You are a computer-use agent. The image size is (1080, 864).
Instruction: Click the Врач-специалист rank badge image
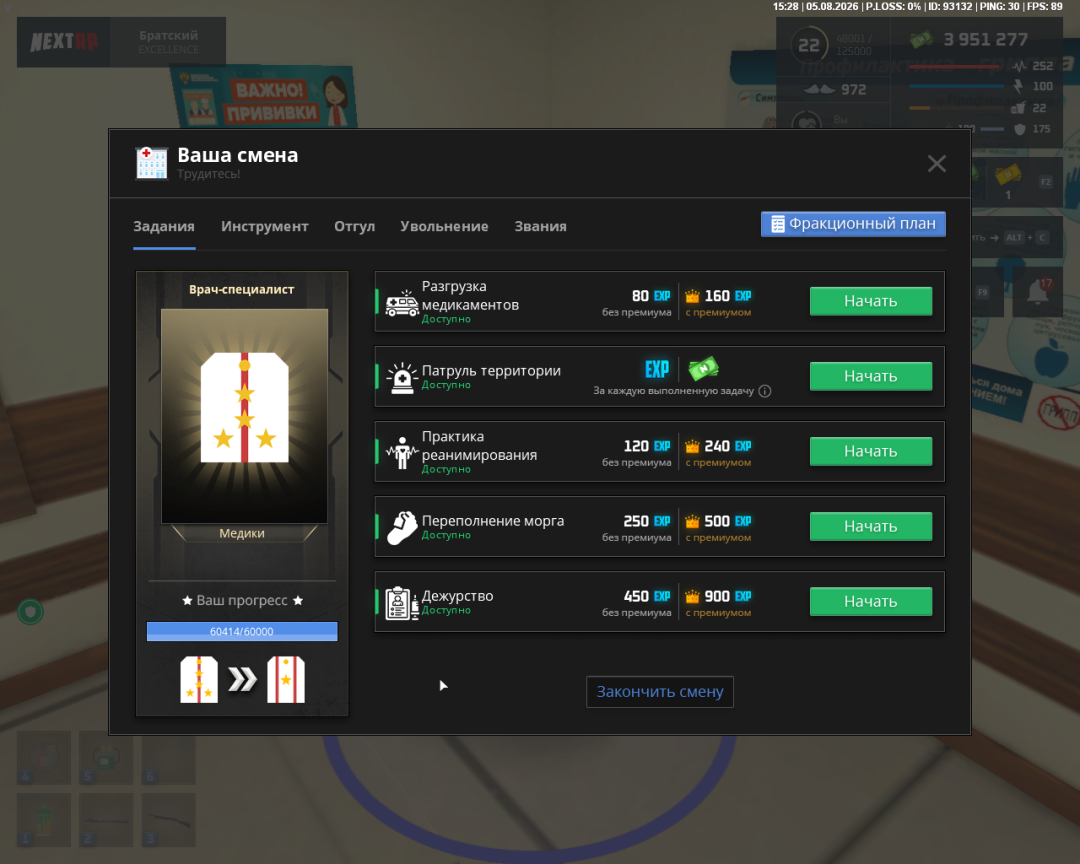[x=245, y=416]
